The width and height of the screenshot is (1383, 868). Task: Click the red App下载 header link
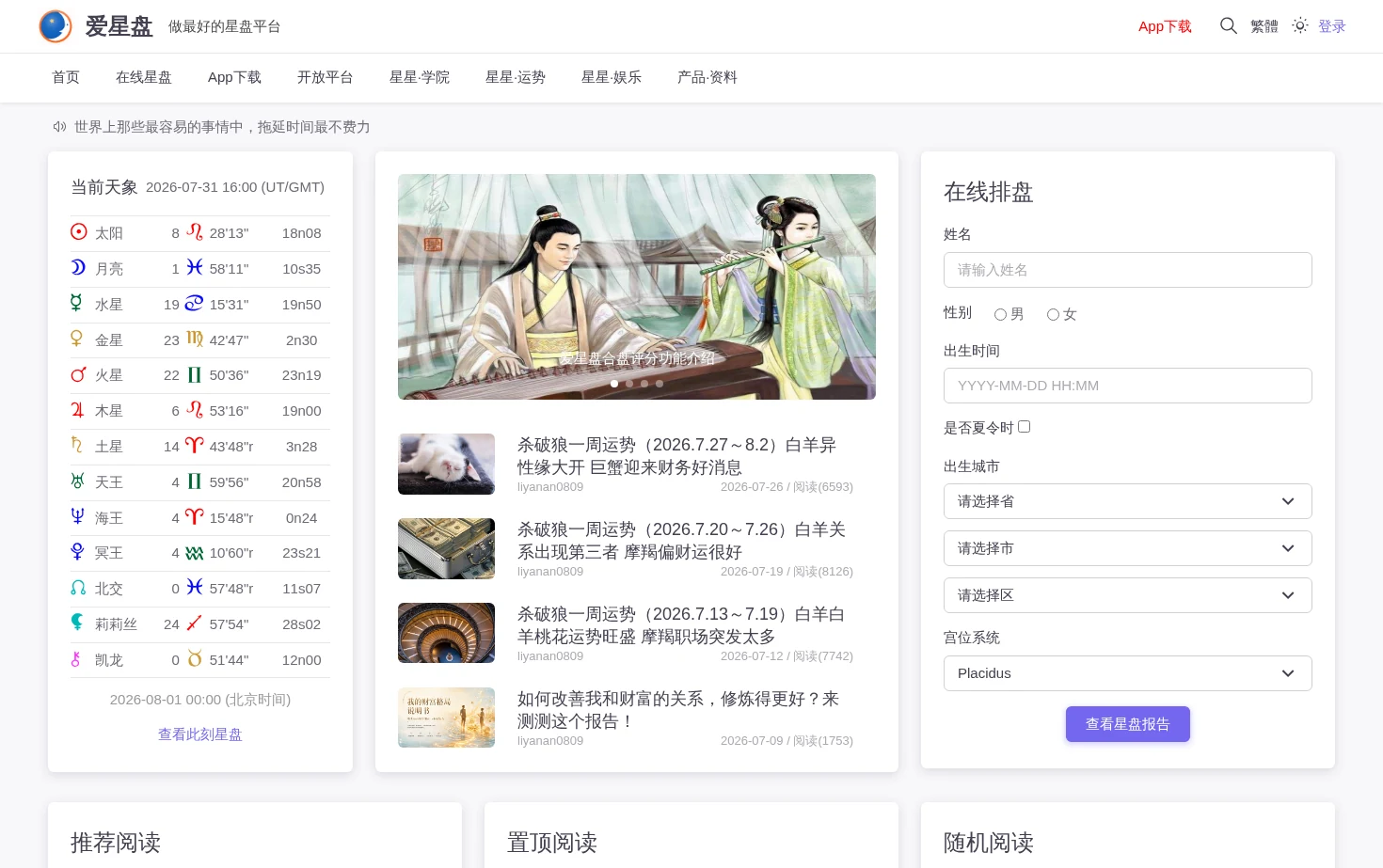[x=1165, y=26]
